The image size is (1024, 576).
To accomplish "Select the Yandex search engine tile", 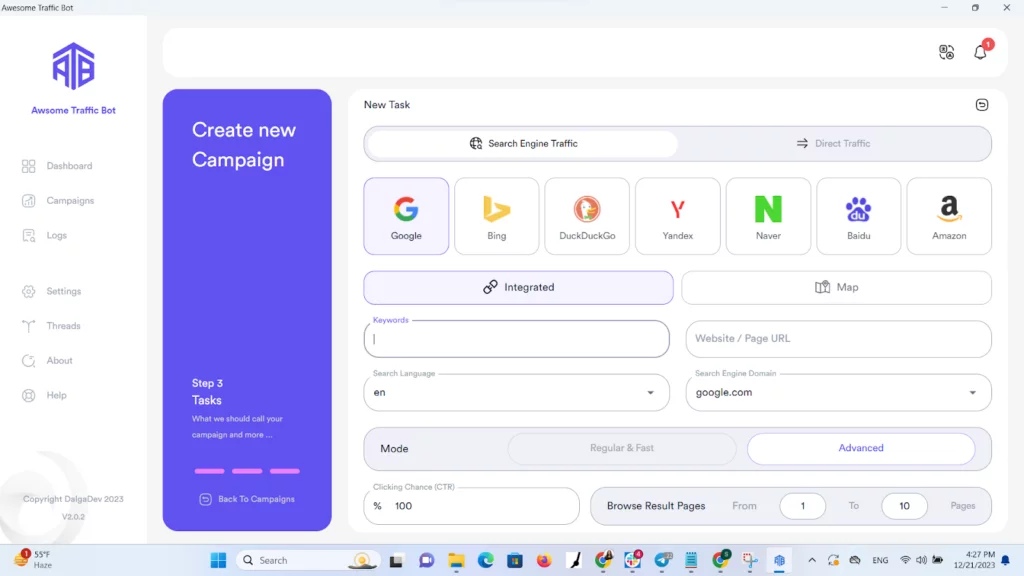I will coord(678,216).
